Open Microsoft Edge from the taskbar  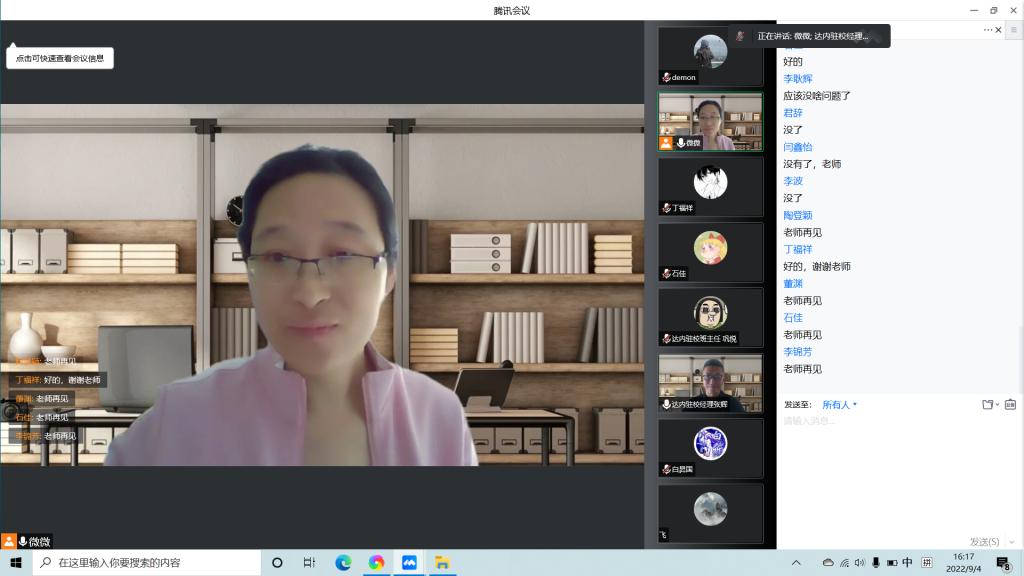[343, 563]
